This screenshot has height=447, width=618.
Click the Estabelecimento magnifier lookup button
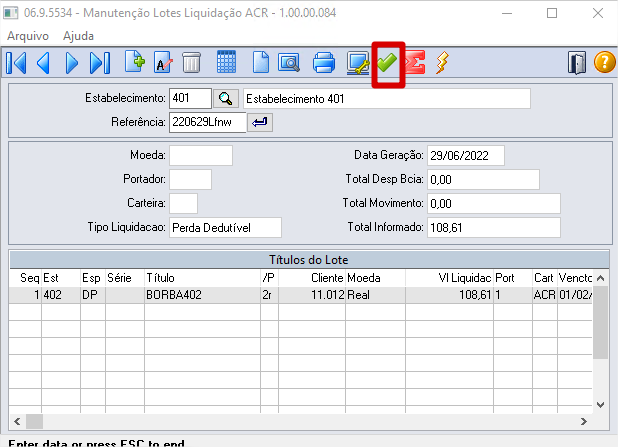coord(226,98)
